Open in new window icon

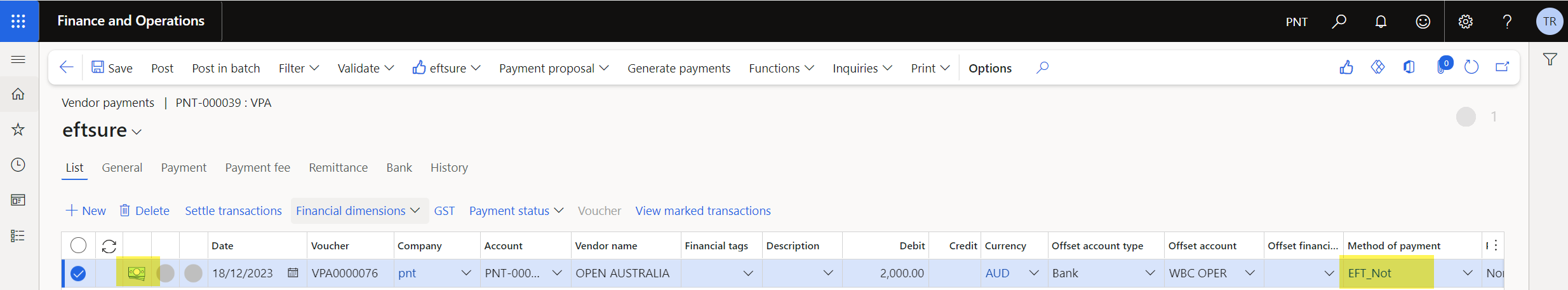(x=1502, y=67)
